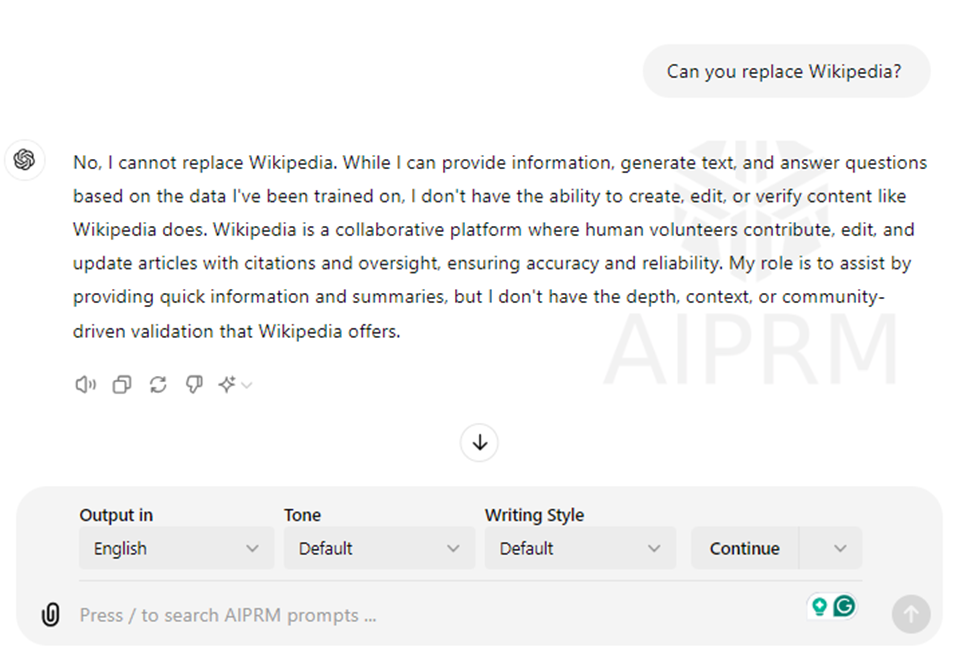975x655 pixels.
Task: Click the 'Writing Style' label
Action: (x=535, y=515)
